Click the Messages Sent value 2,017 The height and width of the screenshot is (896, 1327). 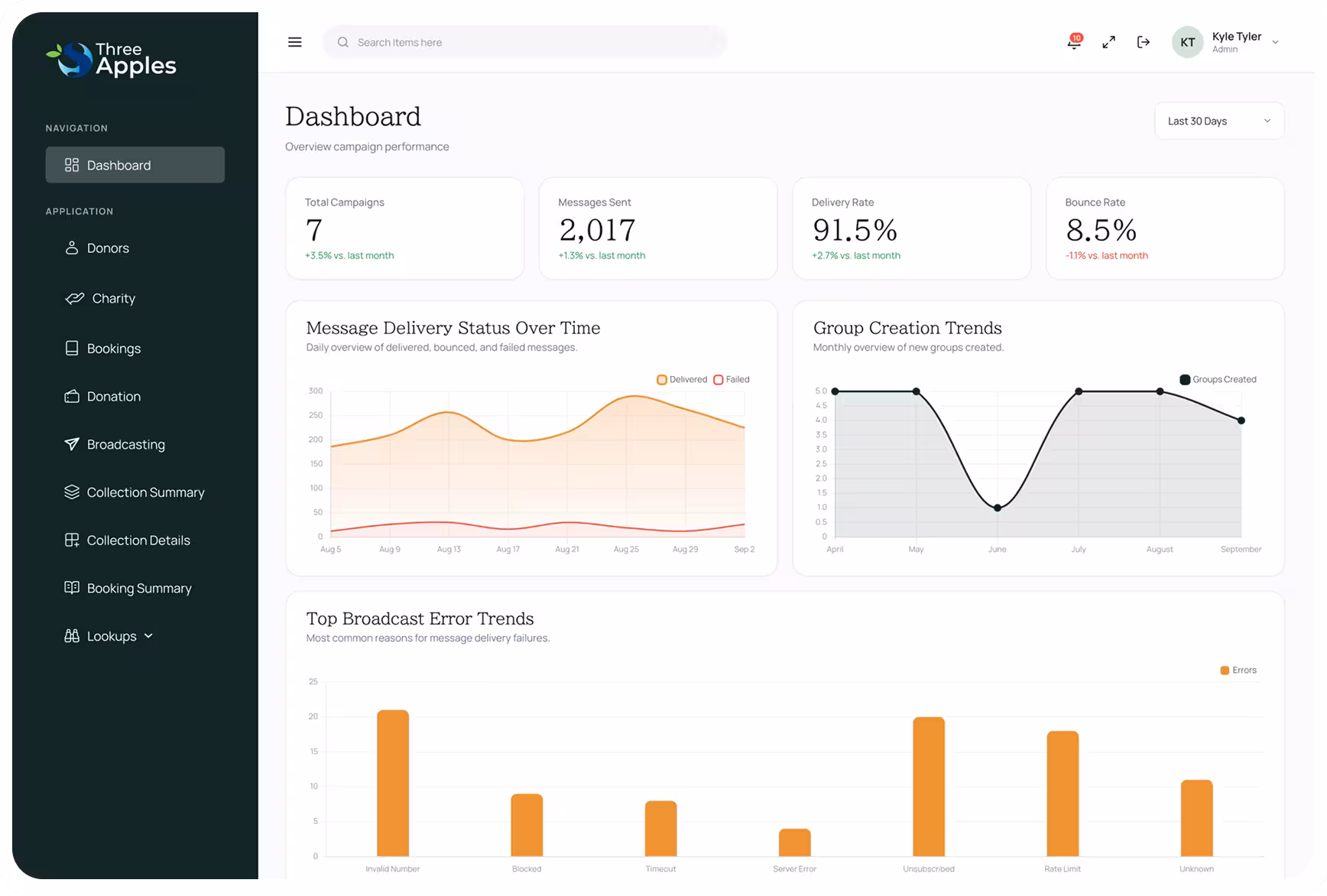[x=597, y=229]
